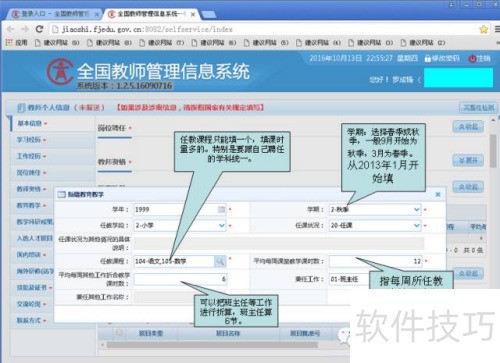The width and height of the screenshot is (500, 363).
Task: Click the left arrow of horizontal scrollbar
Action: (102, 345)
